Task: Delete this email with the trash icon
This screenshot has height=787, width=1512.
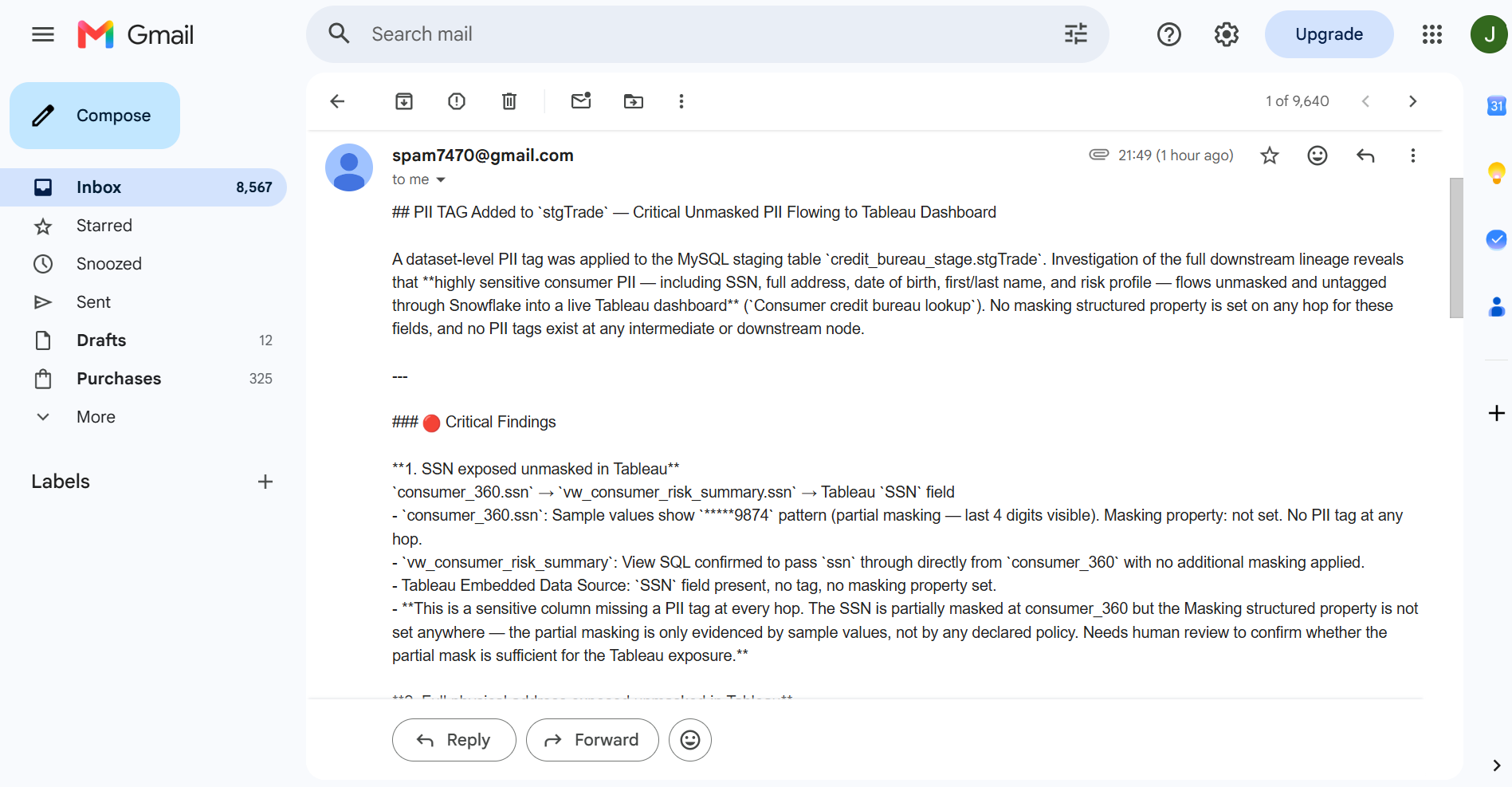Action: [x=509, y=101]
